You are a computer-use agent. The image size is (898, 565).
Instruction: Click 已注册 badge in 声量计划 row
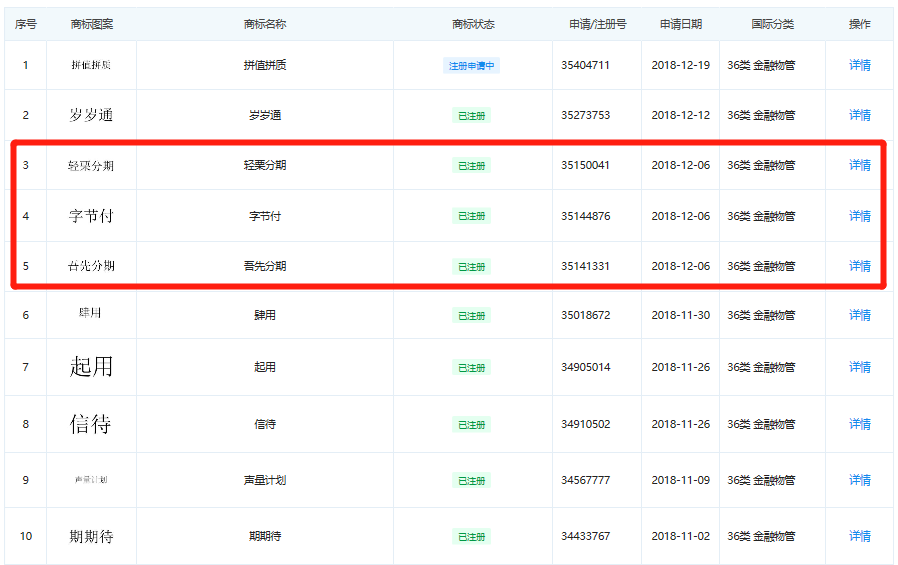pos(471,481)
